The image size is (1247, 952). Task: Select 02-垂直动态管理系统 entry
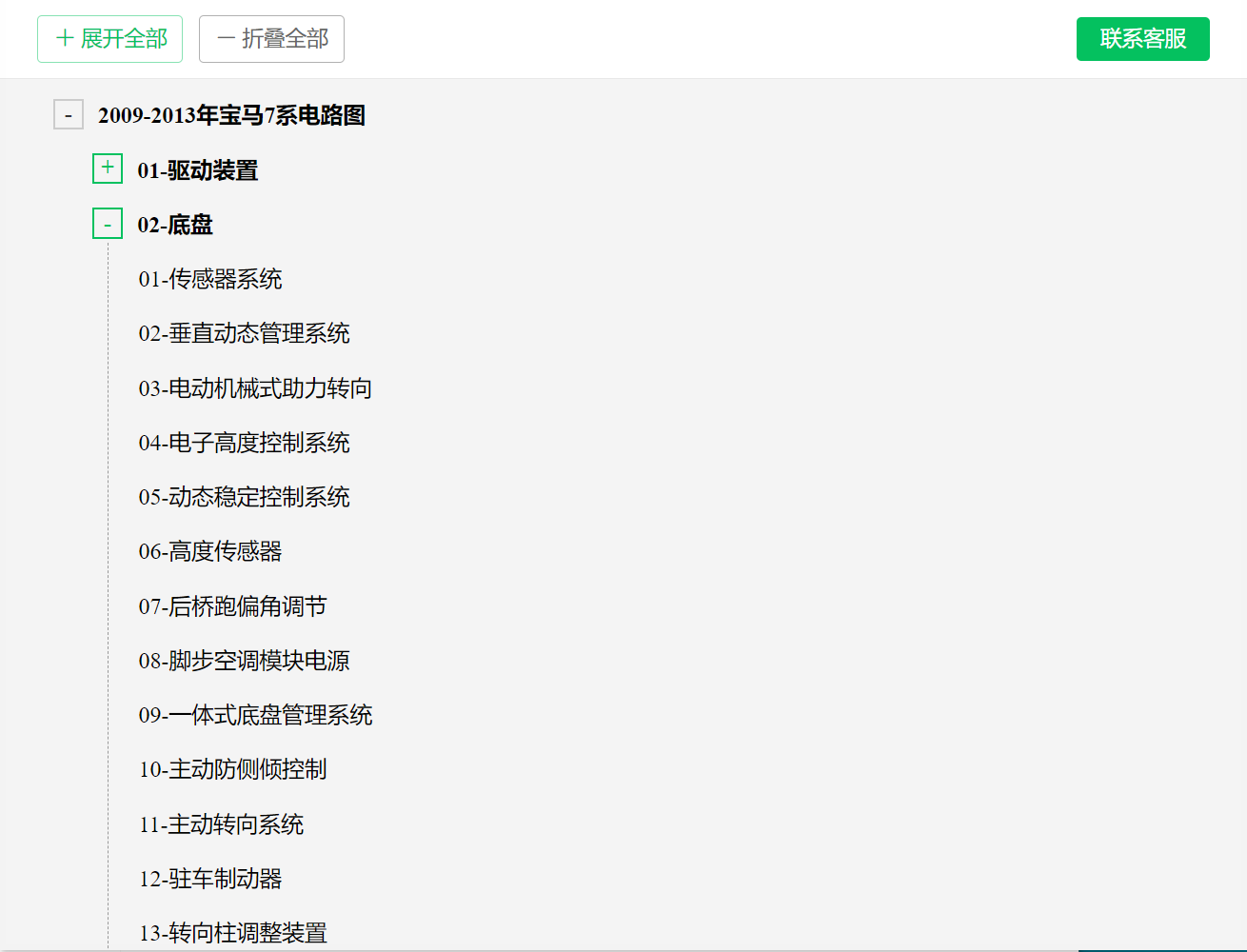pyautogui.click(x=244, y=333)
